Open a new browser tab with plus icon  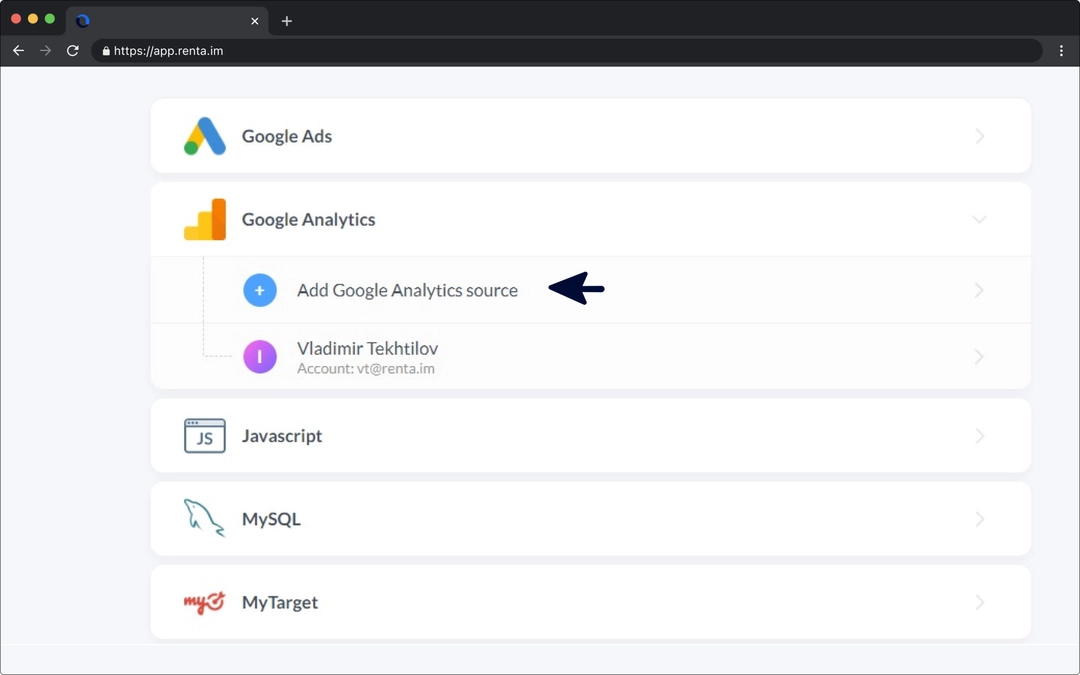pos(287,21)
